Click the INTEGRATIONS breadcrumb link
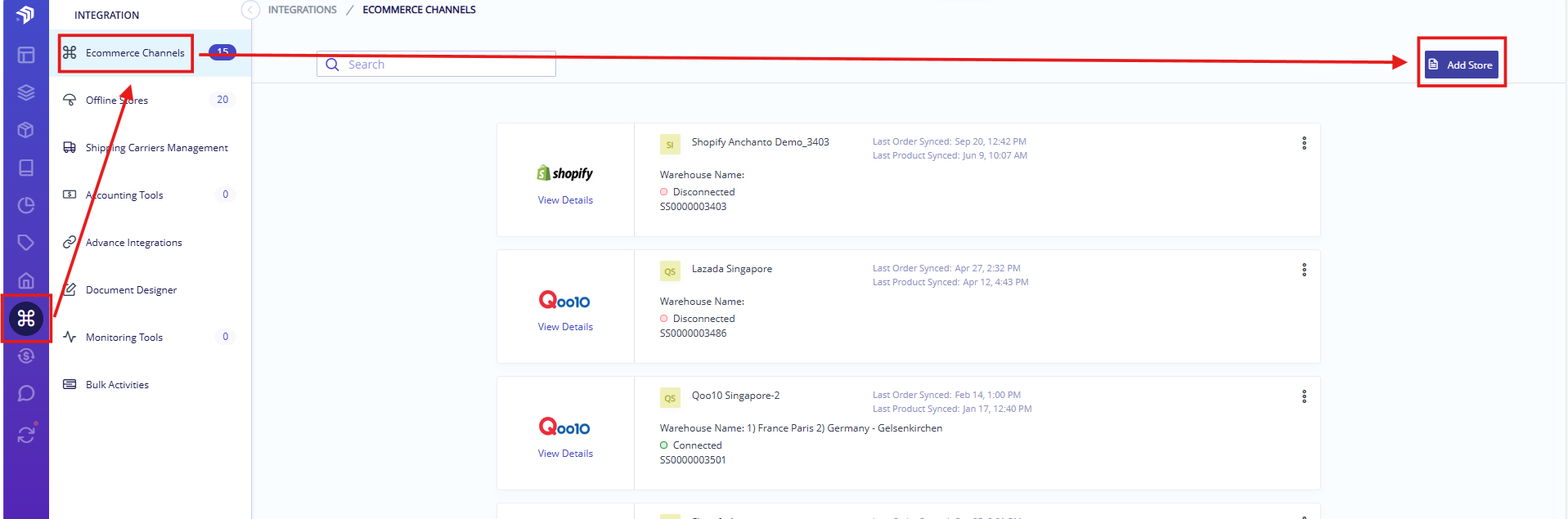This screenshot has height=519, width=1568. pyautogui.click(x=302, y=10)
